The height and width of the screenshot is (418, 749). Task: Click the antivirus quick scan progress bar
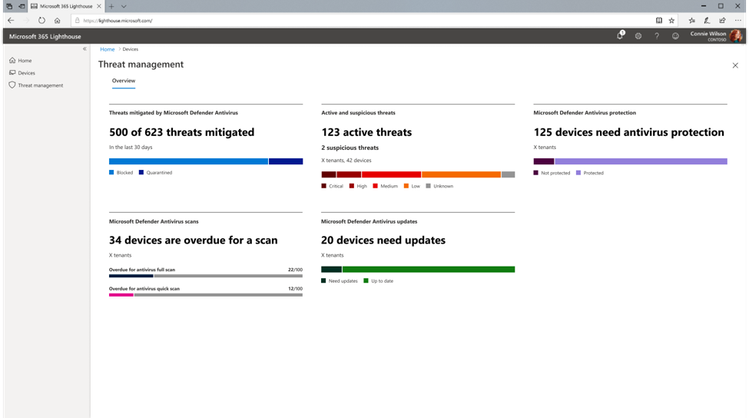click(x=205, y=295)
